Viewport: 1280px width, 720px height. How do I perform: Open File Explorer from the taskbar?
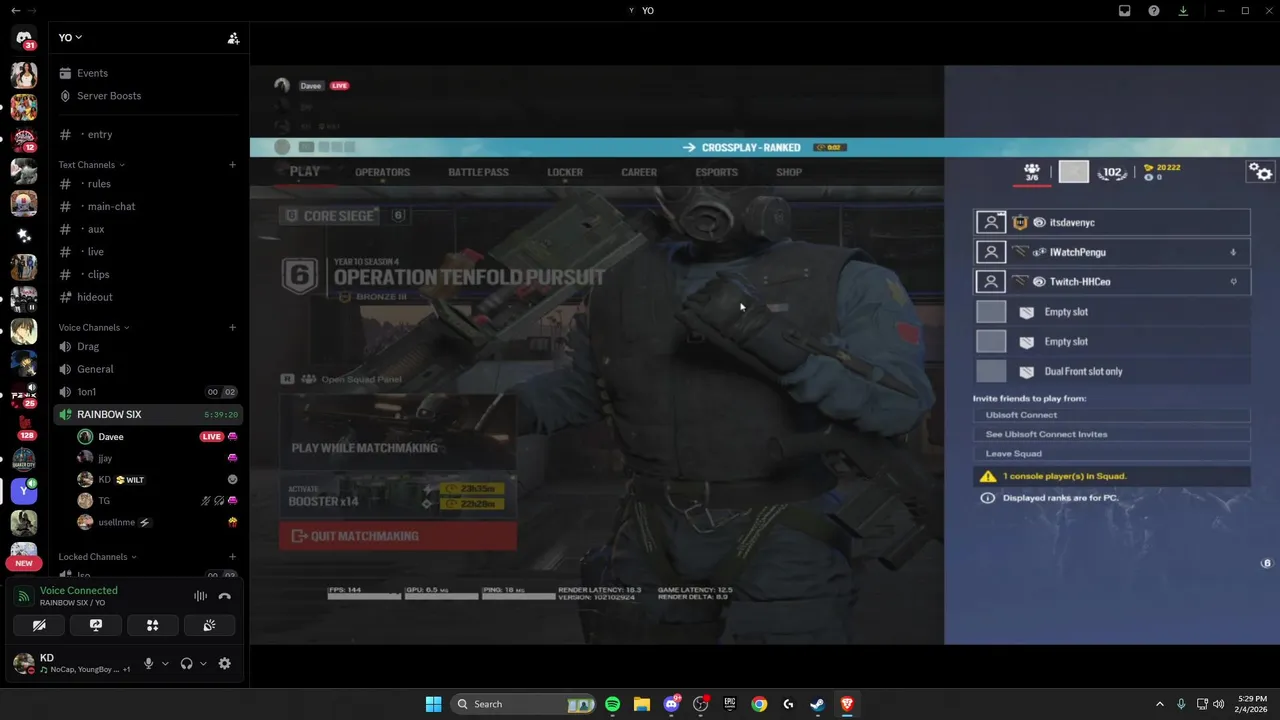pyautogui.click(x=641, y=704)
